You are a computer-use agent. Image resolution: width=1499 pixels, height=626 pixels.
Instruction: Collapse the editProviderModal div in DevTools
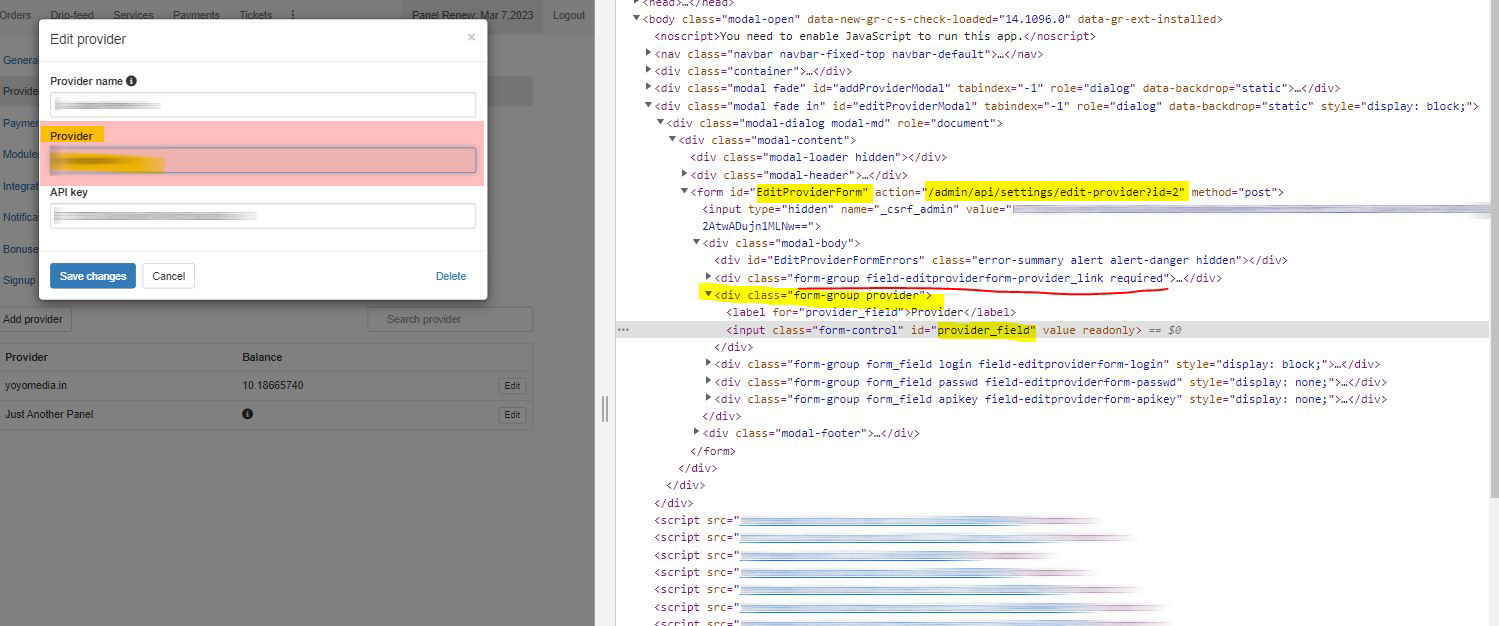(x=649, y=105)
